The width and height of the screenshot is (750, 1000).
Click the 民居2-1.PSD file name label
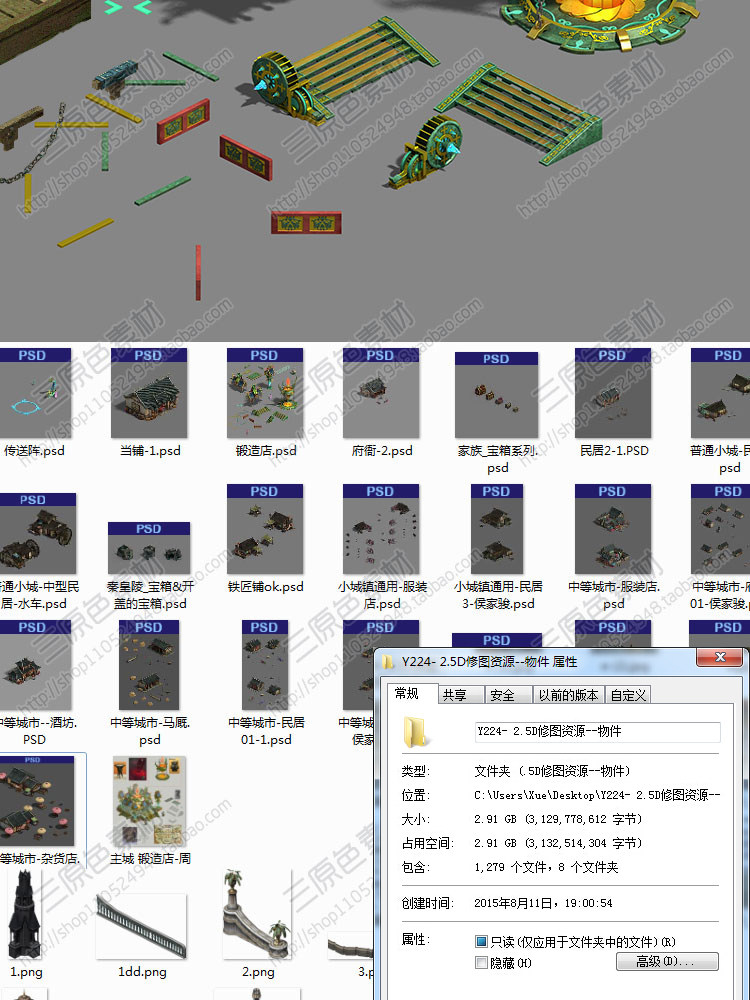[x=614, y=451]
